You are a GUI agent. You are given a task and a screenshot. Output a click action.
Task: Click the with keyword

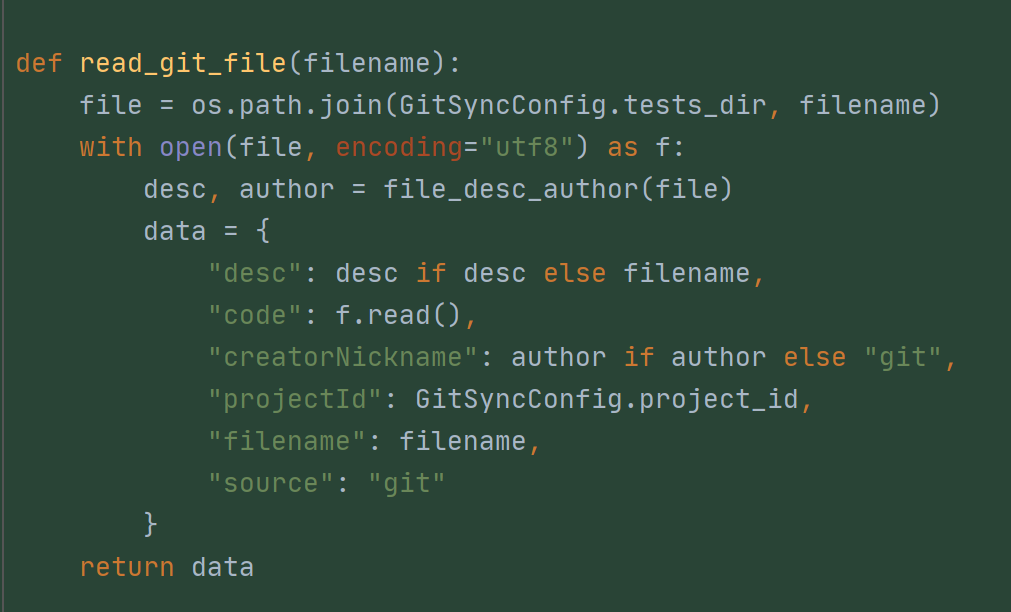tap(111, 148)
